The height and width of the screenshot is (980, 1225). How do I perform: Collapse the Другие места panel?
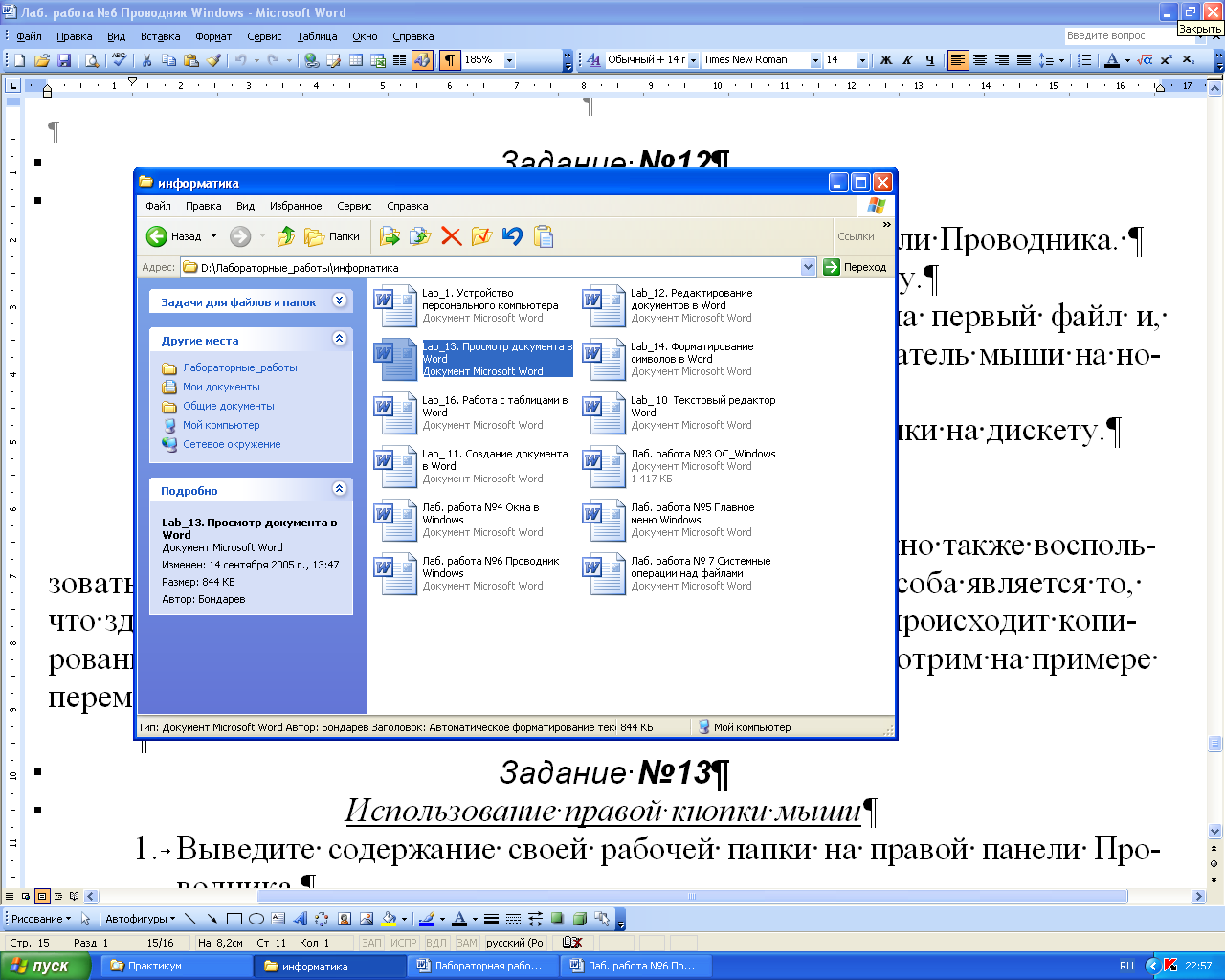click(x=339, y=339)
